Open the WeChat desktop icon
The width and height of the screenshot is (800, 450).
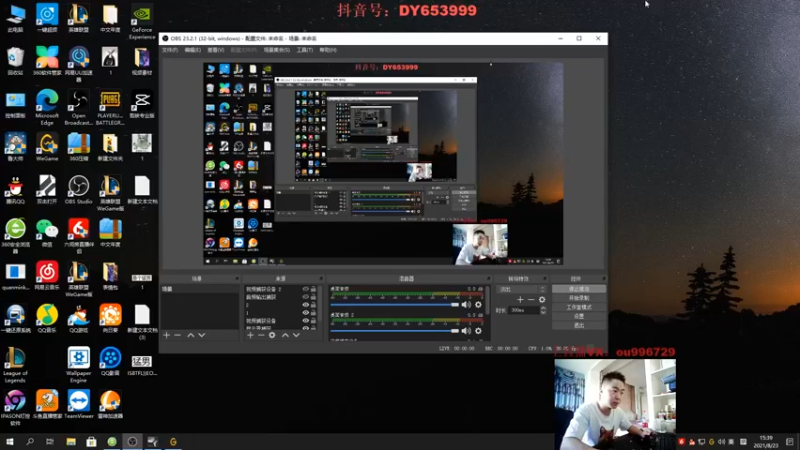click(x=47, y=233)
